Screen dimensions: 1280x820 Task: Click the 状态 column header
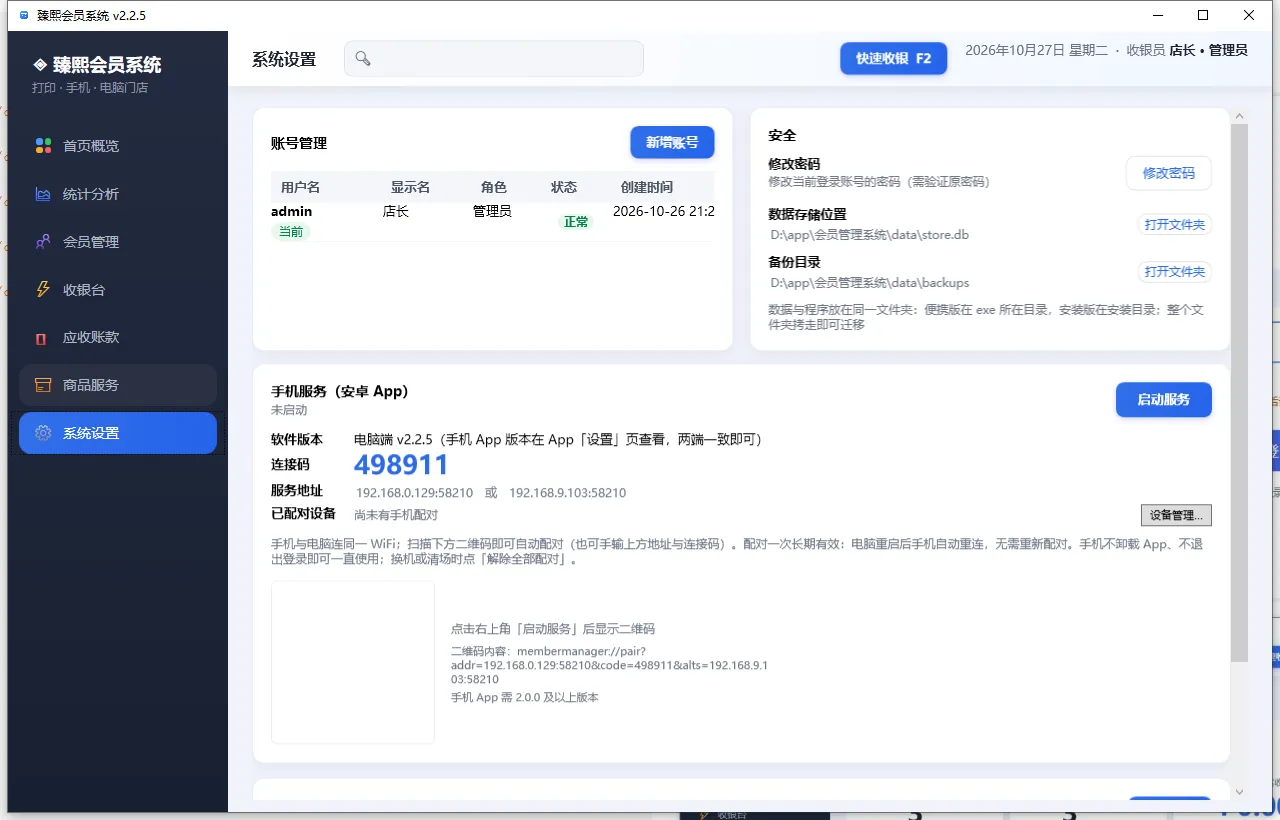tap(564, 187)
